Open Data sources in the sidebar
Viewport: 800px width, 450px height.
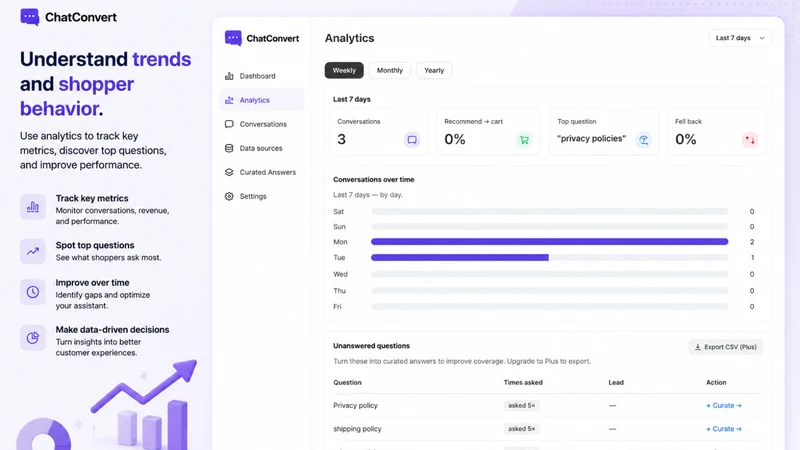tap(262, 148)
